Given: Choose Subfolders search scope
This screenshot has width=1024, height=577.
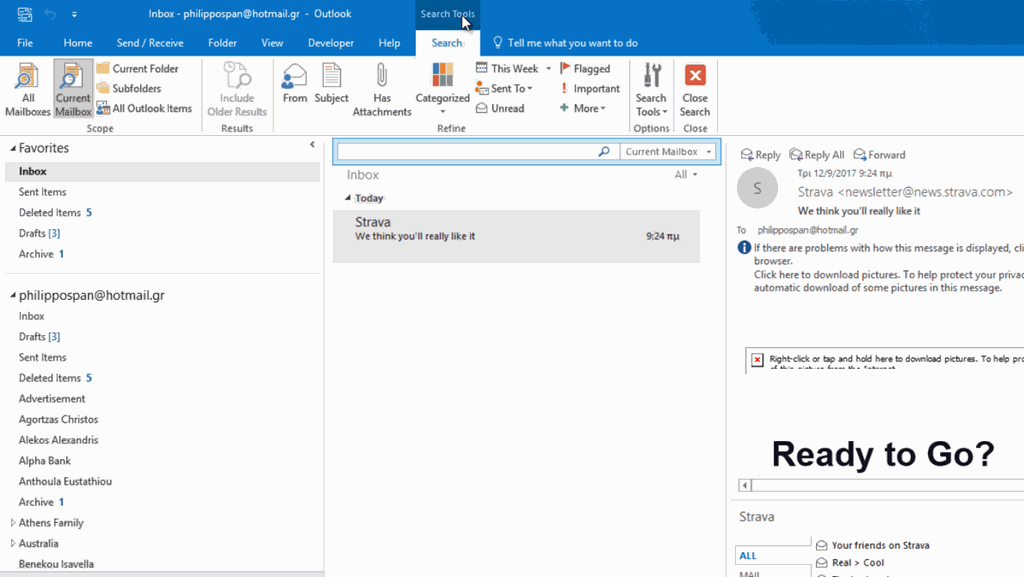Looking at the screenshot, I should coord(129,88).
